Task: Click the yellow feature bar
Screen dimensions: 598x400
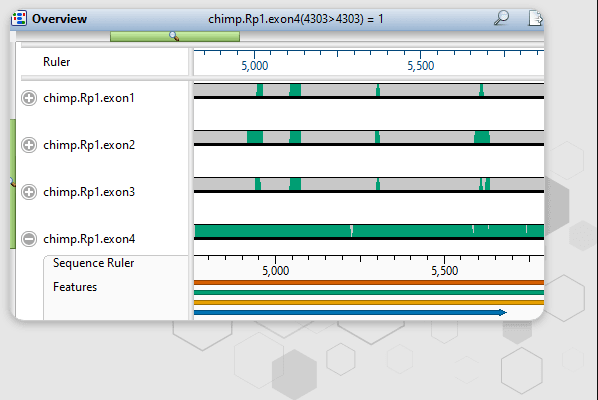Action: 369,302
